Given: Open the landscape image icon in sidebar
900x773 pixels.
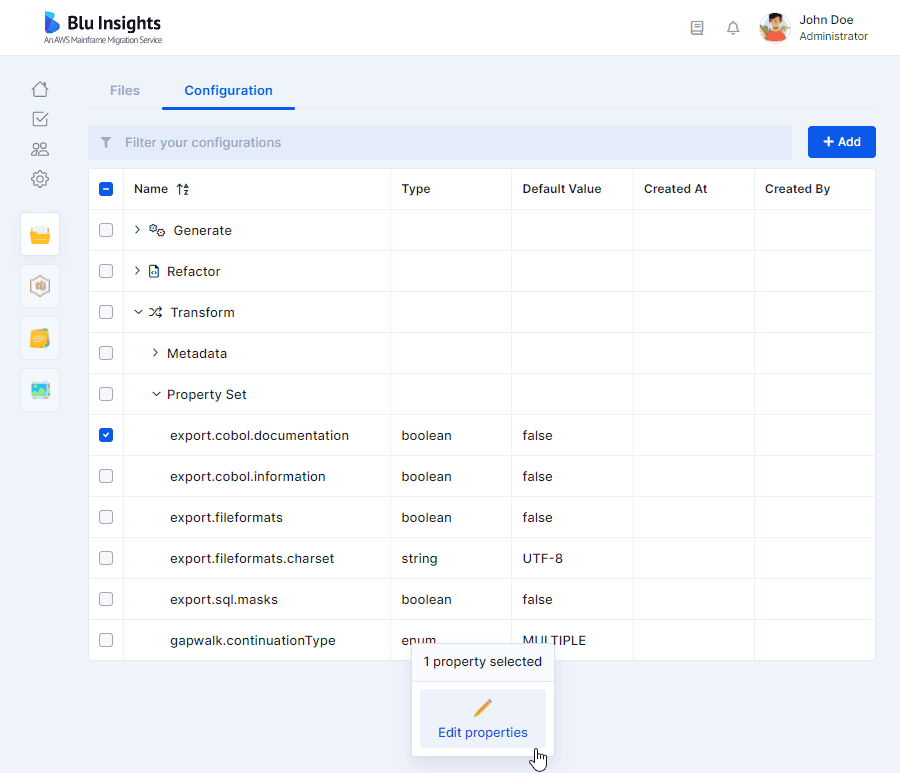Looking at the screenshot, I should [x=40, y=390].
